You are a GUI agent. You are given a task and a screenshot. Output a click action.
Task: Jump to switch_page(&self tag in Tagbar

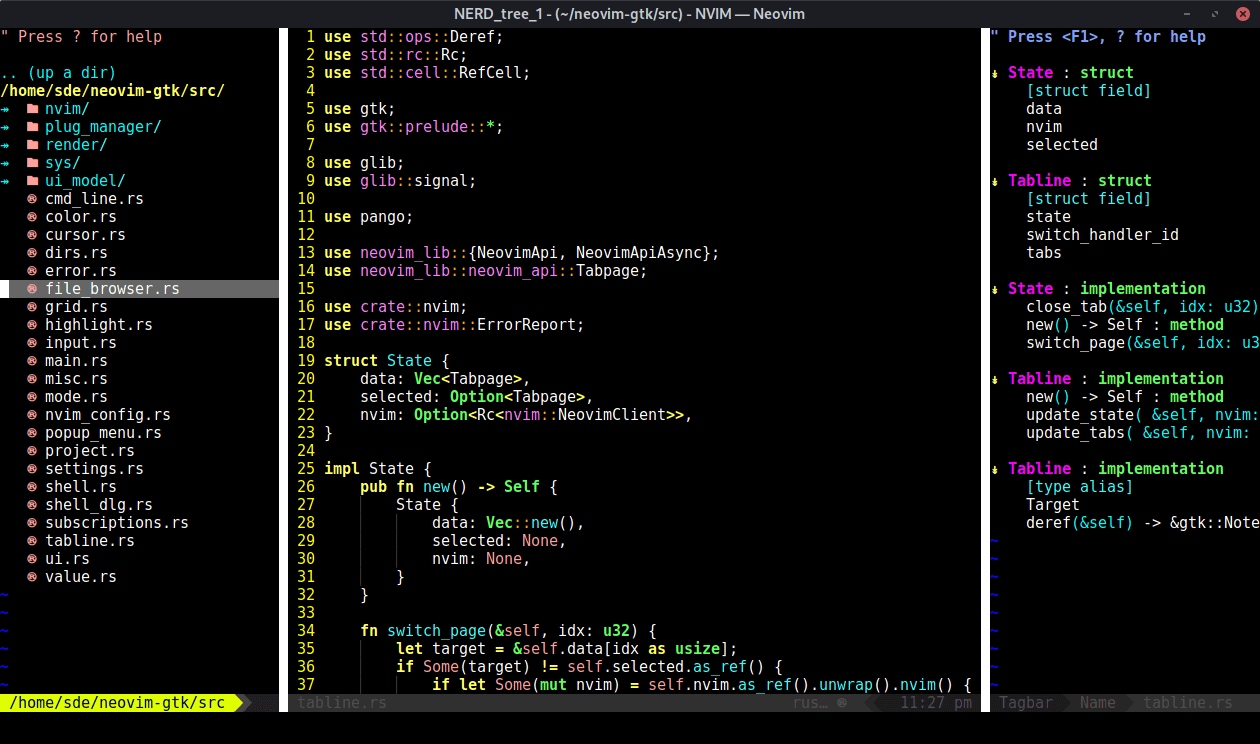[x=1142, y=343]
